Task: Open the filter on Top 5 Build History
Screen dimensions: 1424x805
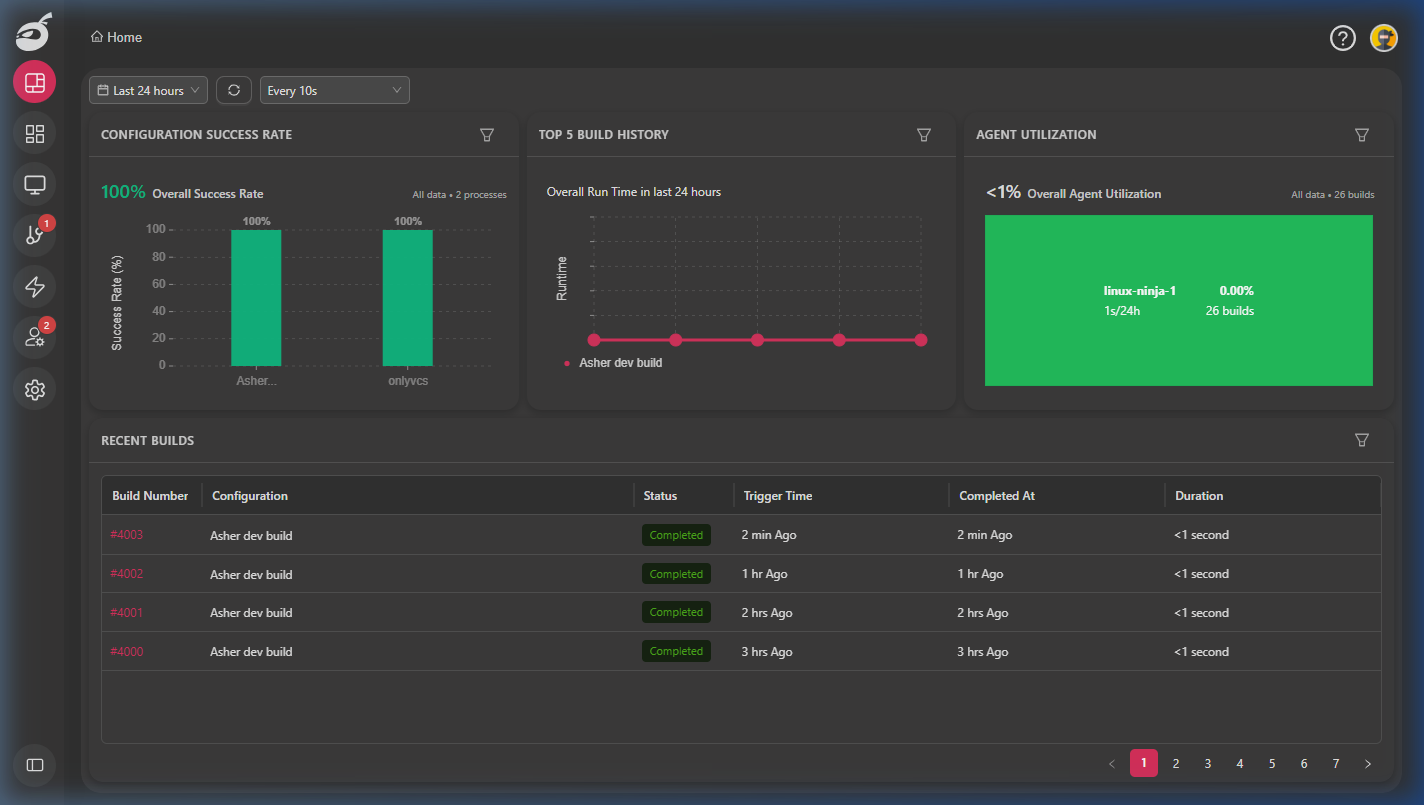Action: point(923,134)
